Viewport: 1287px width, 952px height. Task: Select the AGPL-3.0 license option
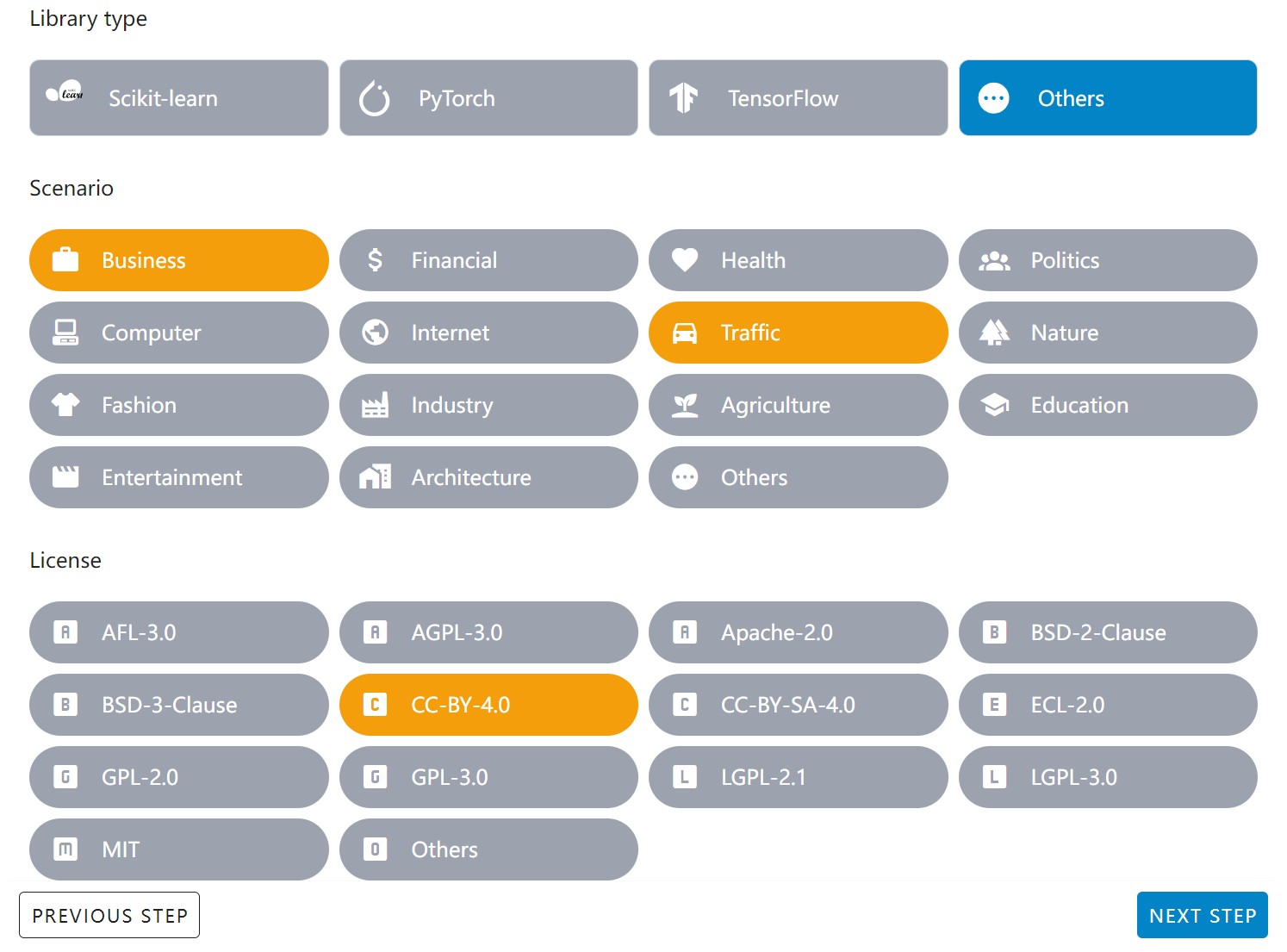tap(488, 632)
